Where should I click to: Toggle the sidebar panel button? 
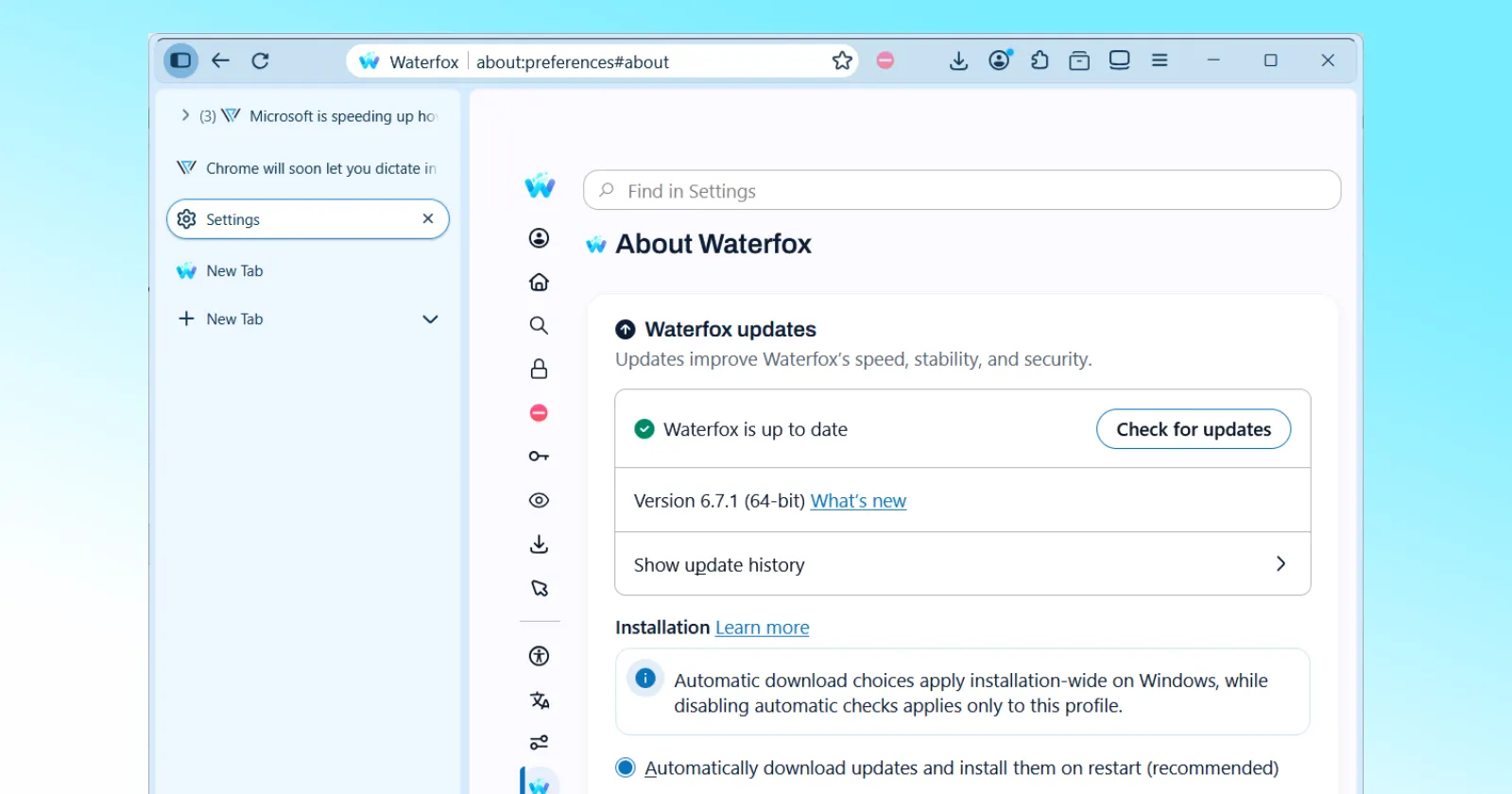tap(180, 60)
